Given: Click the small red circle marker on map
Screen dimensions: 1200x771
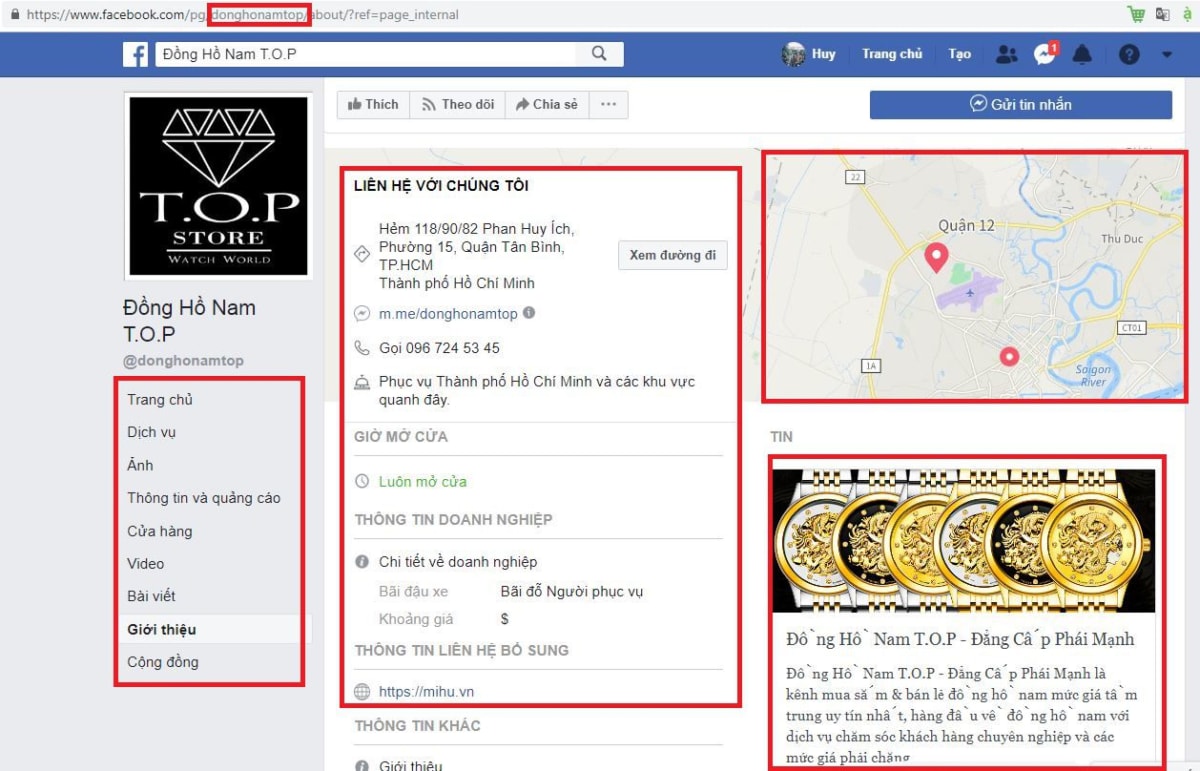Looking at the screenshot, I should (x=1009, y=356).
